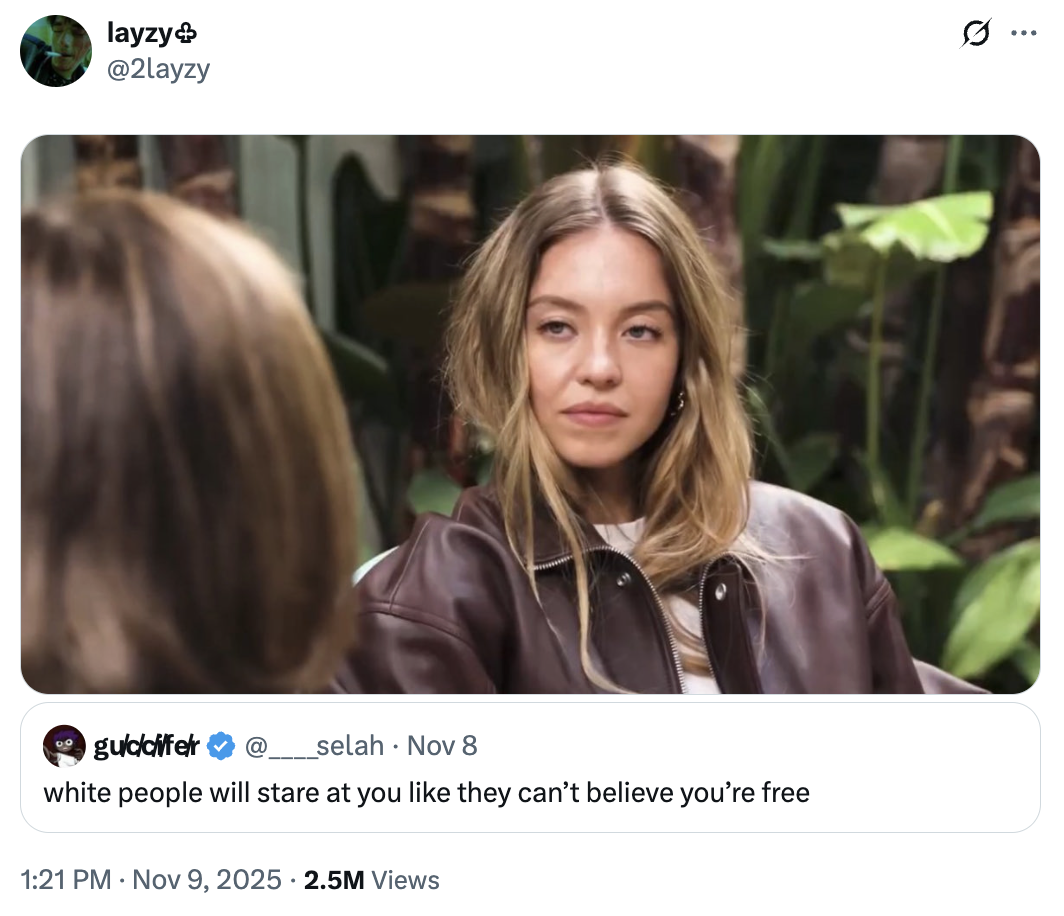This screenshot has width=1064, height=916.
Task: Open the post options ellipsis menu
Action: click(x=1025, y=33)
